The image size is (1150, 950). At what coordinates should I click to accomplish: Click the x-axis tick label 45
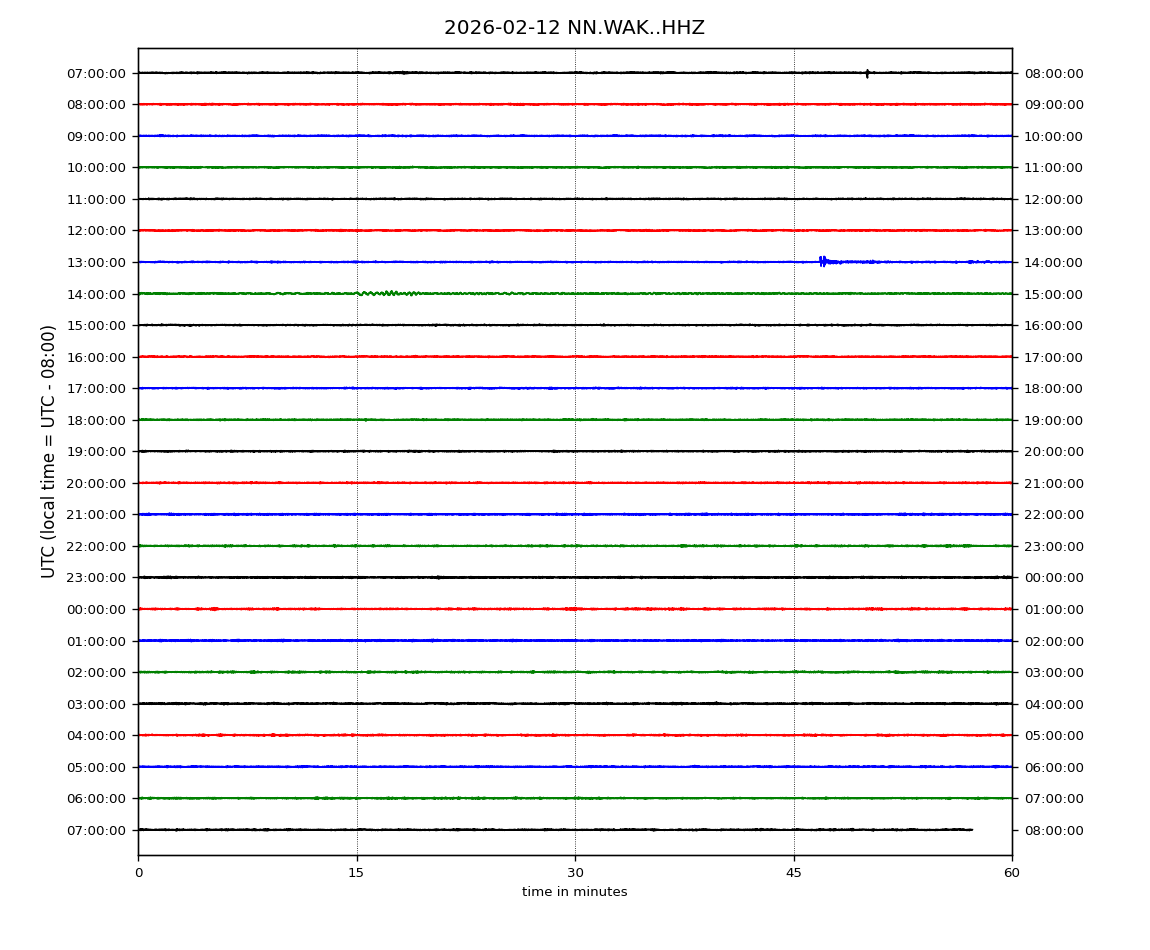(x=794, y=873)
